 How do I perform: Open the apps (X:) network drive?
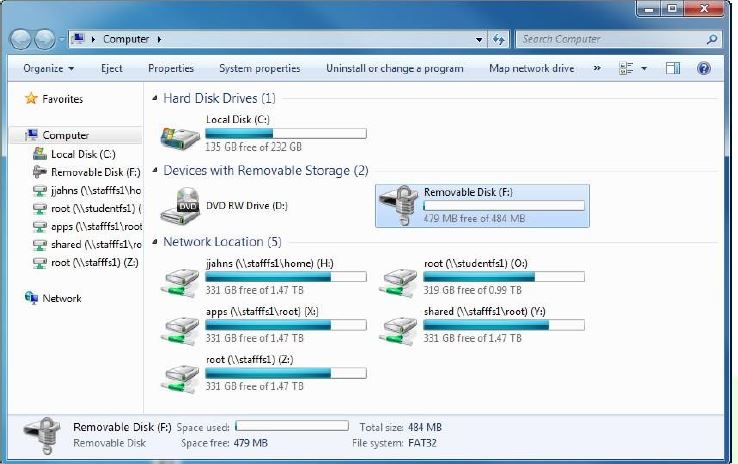(x=180, y=327)
